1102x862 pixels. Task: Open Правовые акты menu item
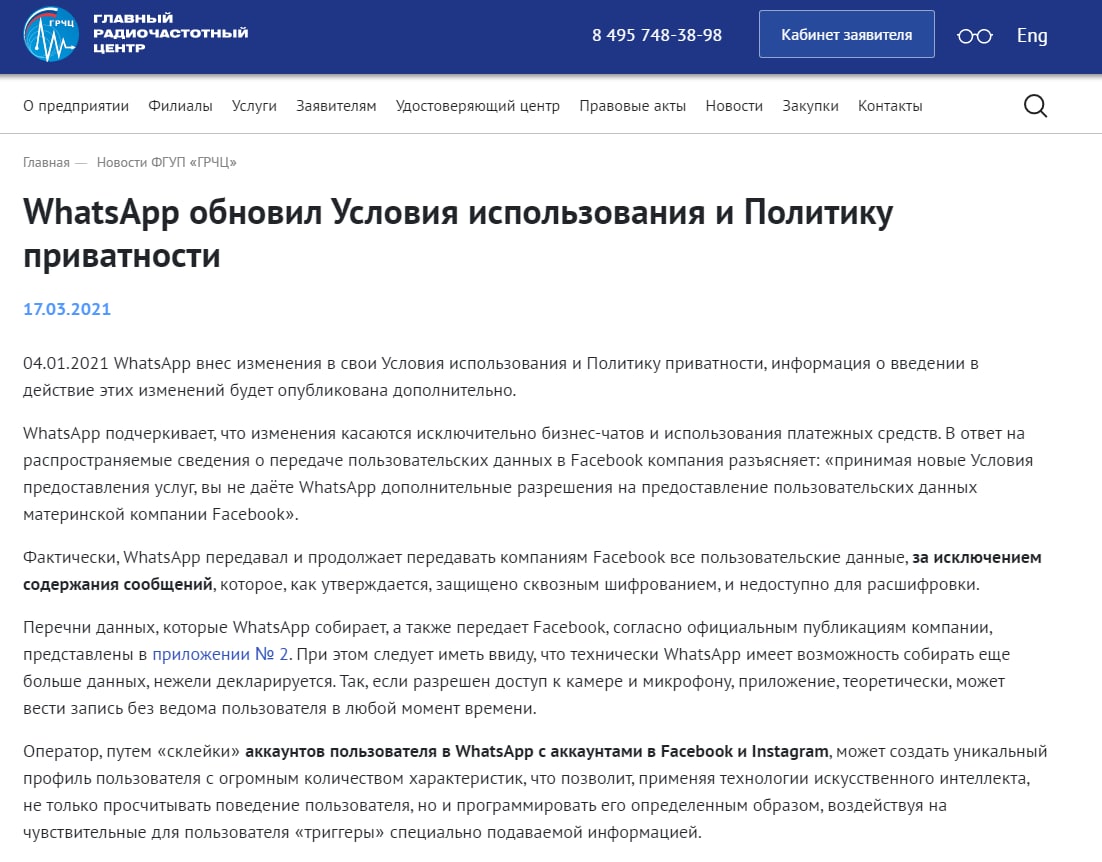coord(633,106)
